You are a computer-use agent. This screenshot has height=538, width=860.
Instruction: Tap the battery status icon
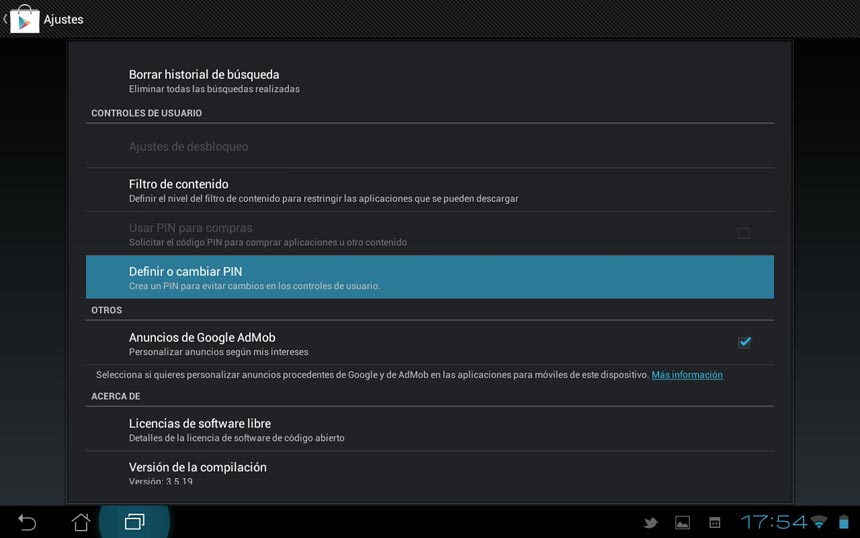tap(844, 522)
